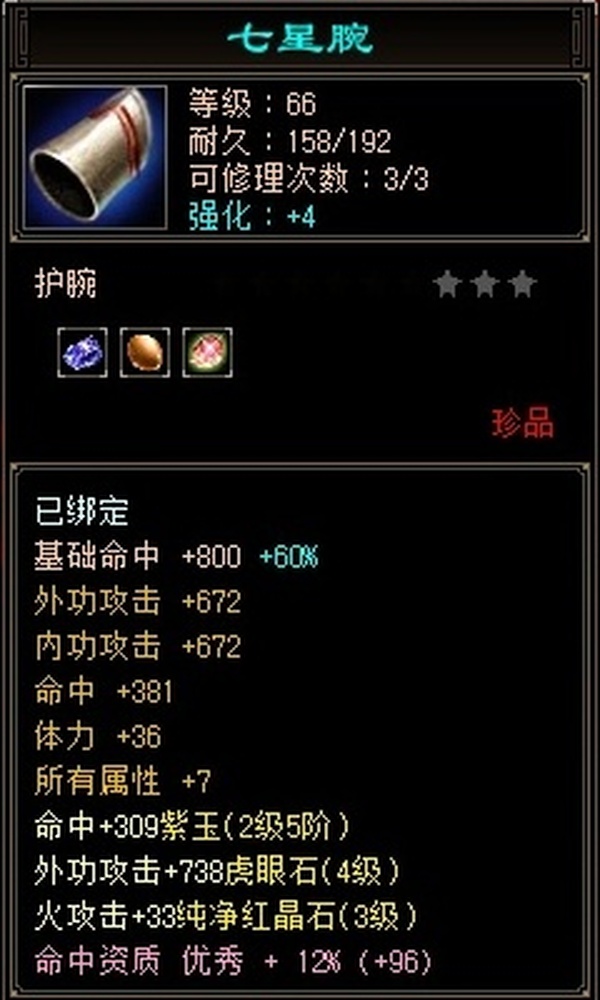600x1000 pixels.
Task: Click the 所有属性 +7 line
Action: point(123,781)
